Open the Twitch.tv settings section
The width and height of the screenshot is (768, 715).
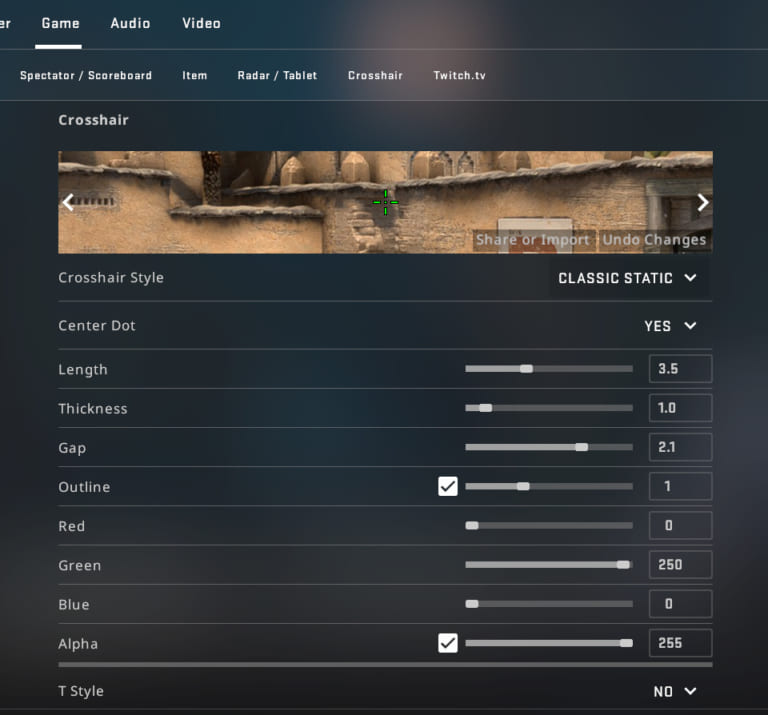pos(459,75)
